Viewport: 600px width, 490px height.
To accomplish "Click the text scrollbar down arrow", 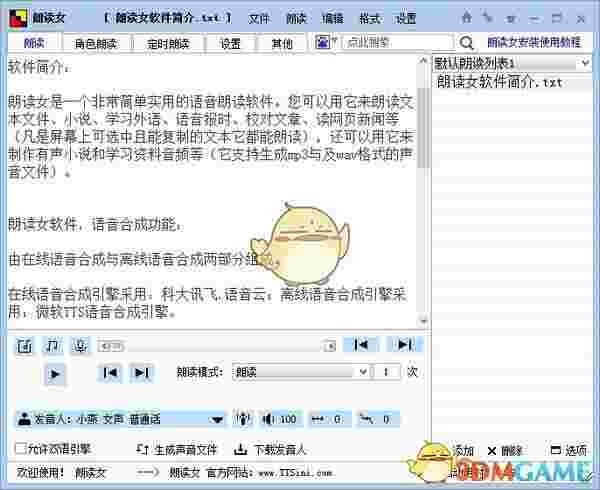I will [423, 321].
